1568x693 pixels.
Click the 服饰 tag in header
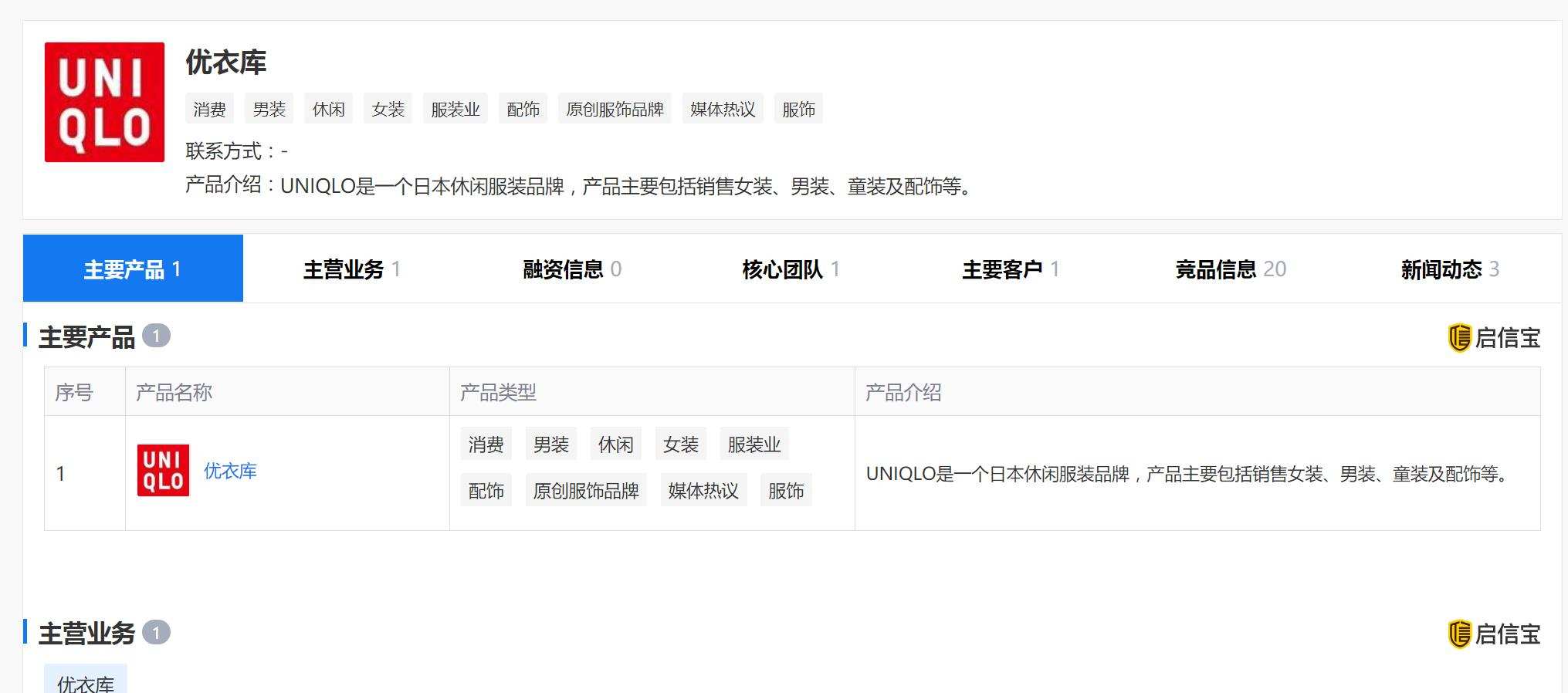(798, 109)
